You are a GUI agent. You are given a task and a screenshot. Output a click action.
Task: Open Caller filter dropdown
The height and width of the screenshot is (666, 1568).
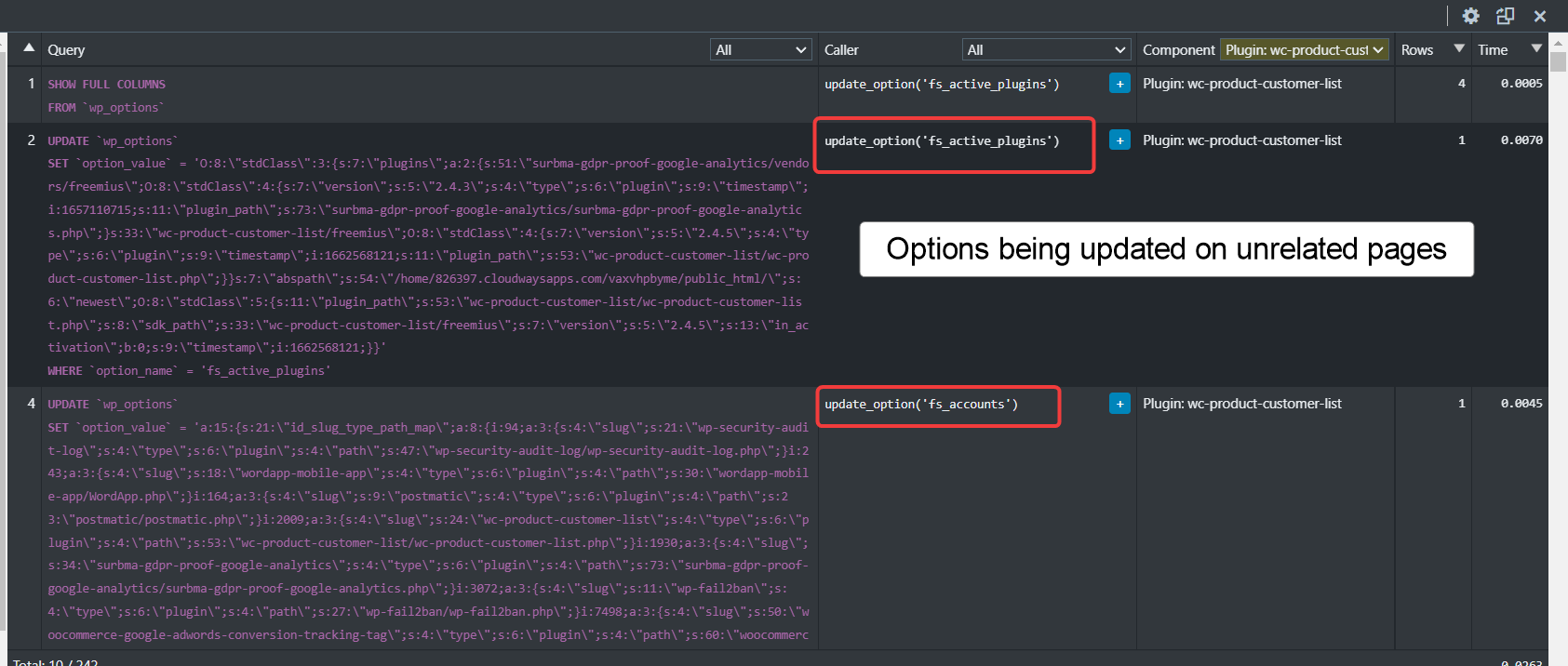point(1047,50)
